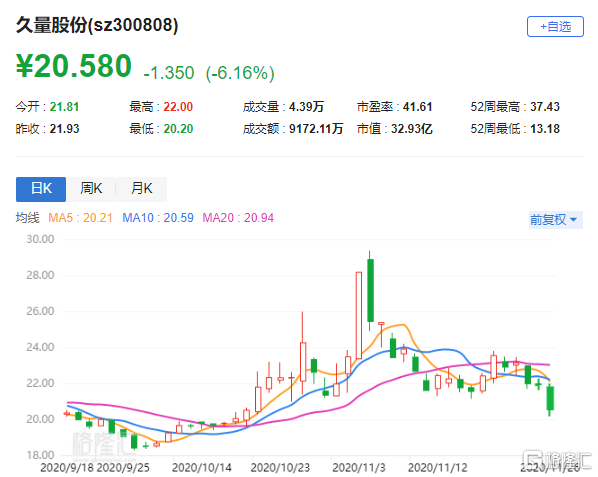The image size is (598, 477).
Task: Click the MA10 : 20.59 legend
Action: pyautogui.click(x=158, y=218)
